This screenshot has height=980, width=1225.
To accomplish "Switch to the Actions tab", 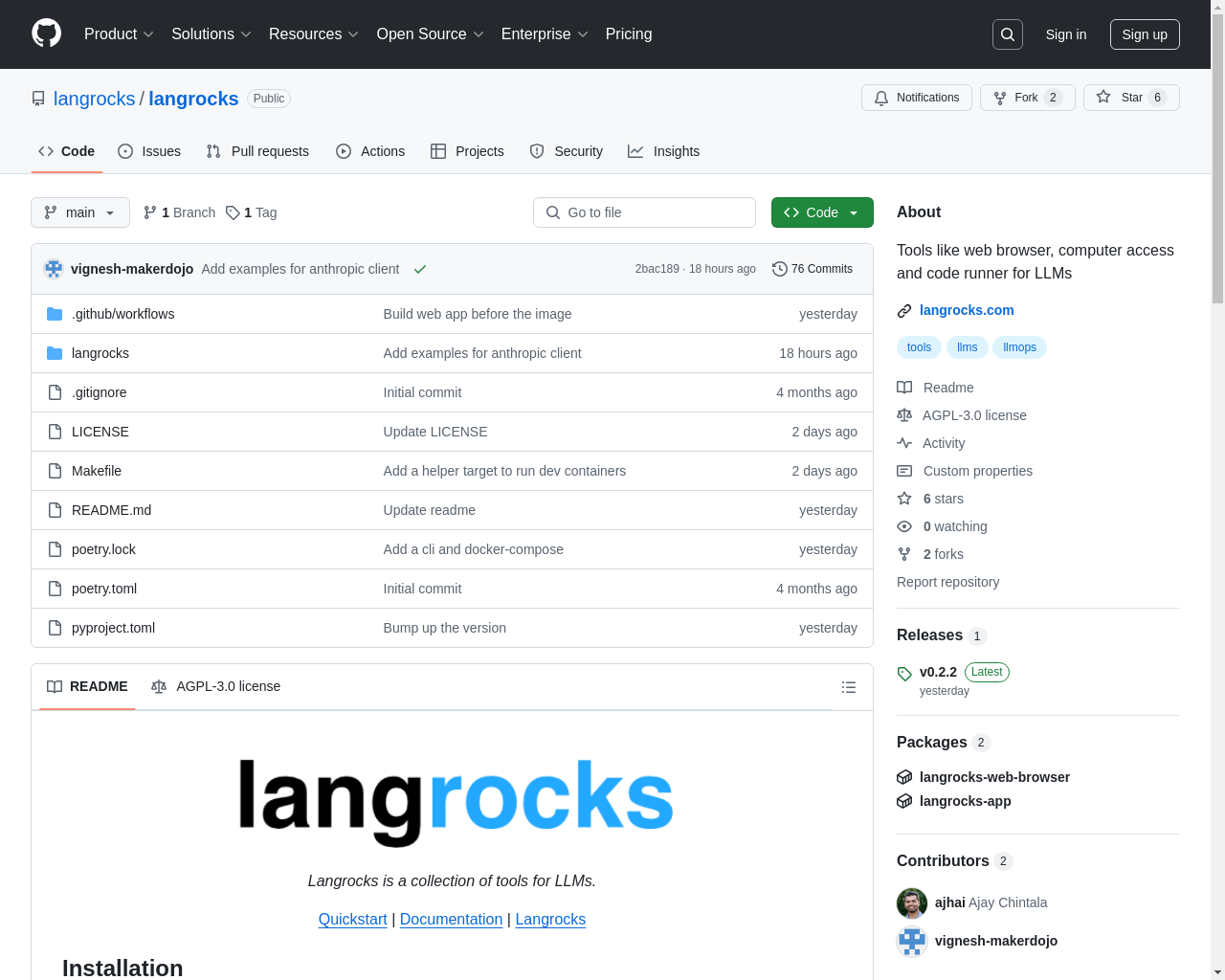I will [x=370, y=151].
